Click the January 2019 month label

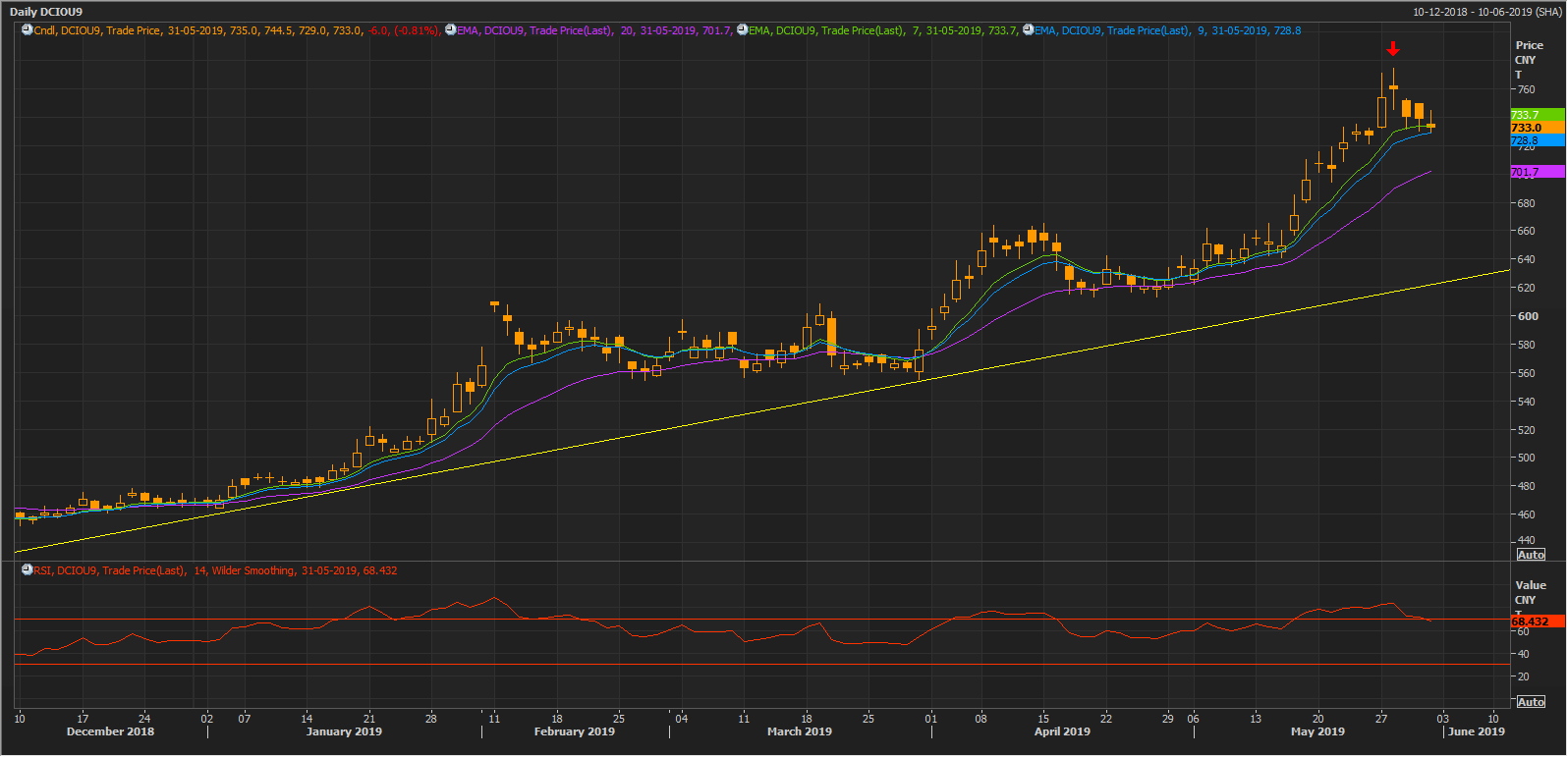point(344,731)
